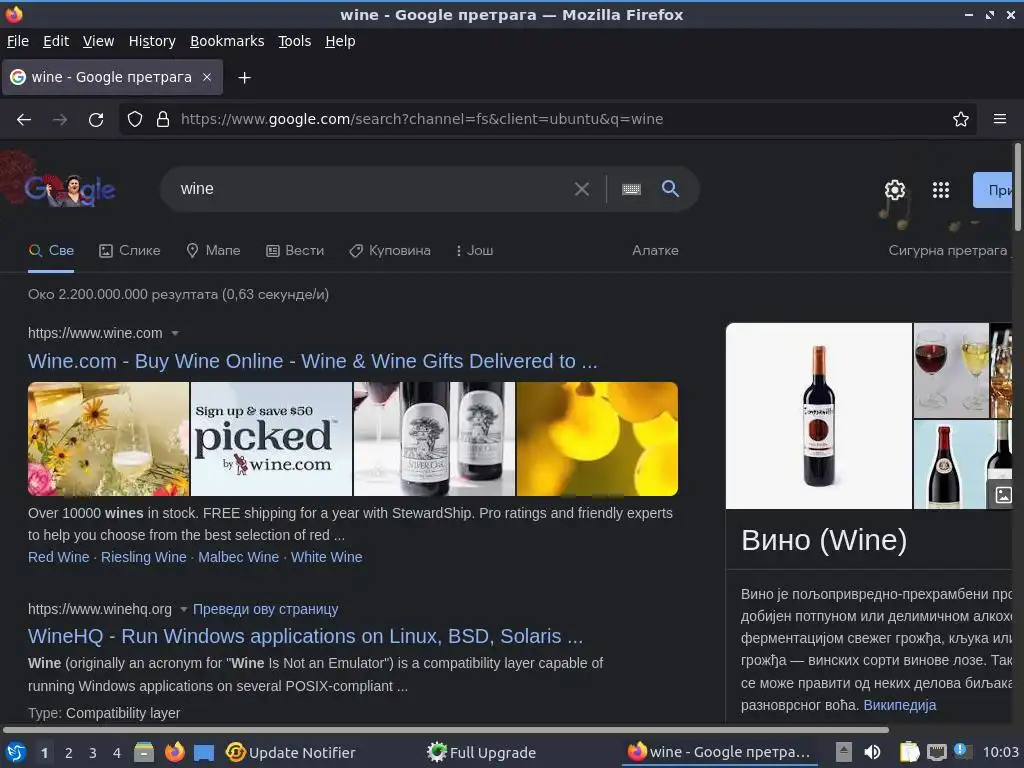The width and height of the screenshot is (1024, 768).
Task: Open the Bookmarks menu
Action: point(227,41)
